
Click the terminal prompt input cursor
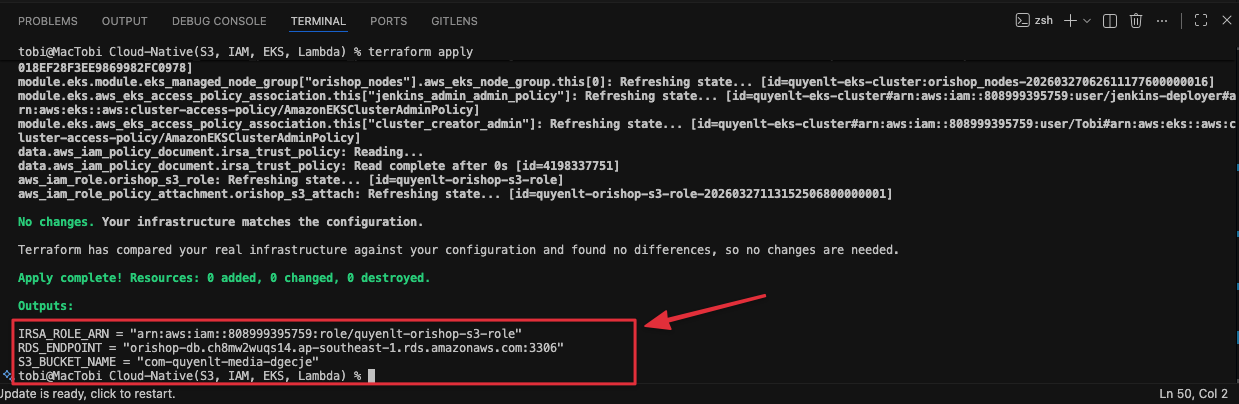[371, 375]
